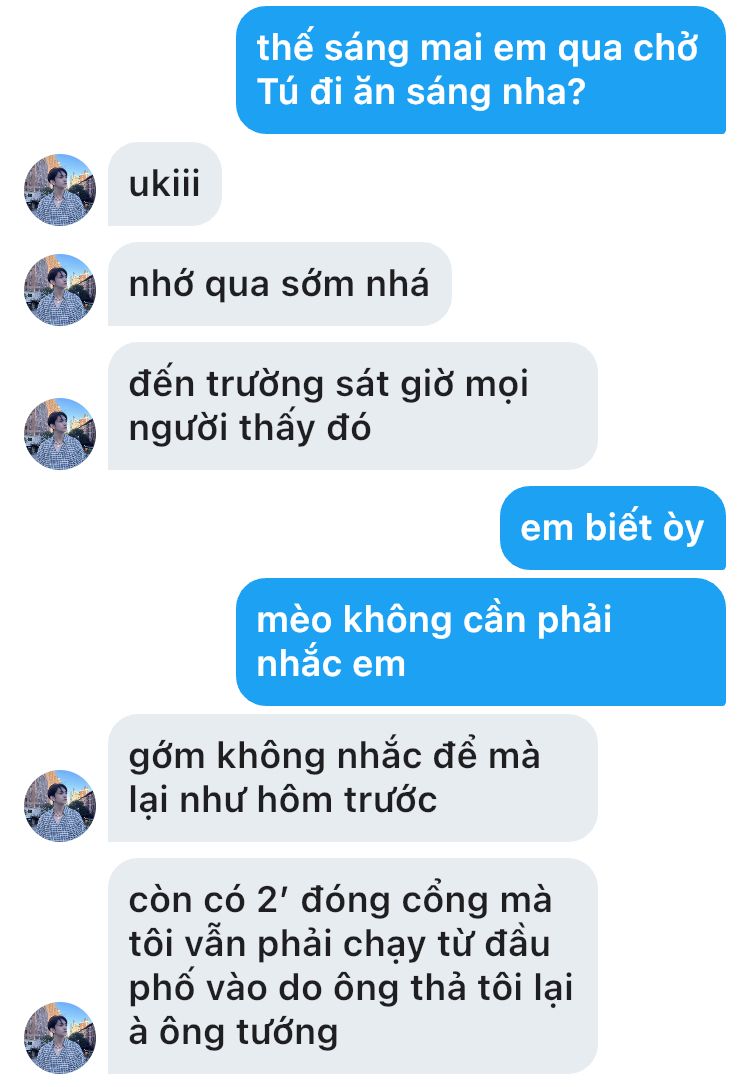Image resolution: width=750 pixels, height=1087 pixels.
Task: Tap the gray "ukiii" message bubble
Action: [x=165, y=184]
